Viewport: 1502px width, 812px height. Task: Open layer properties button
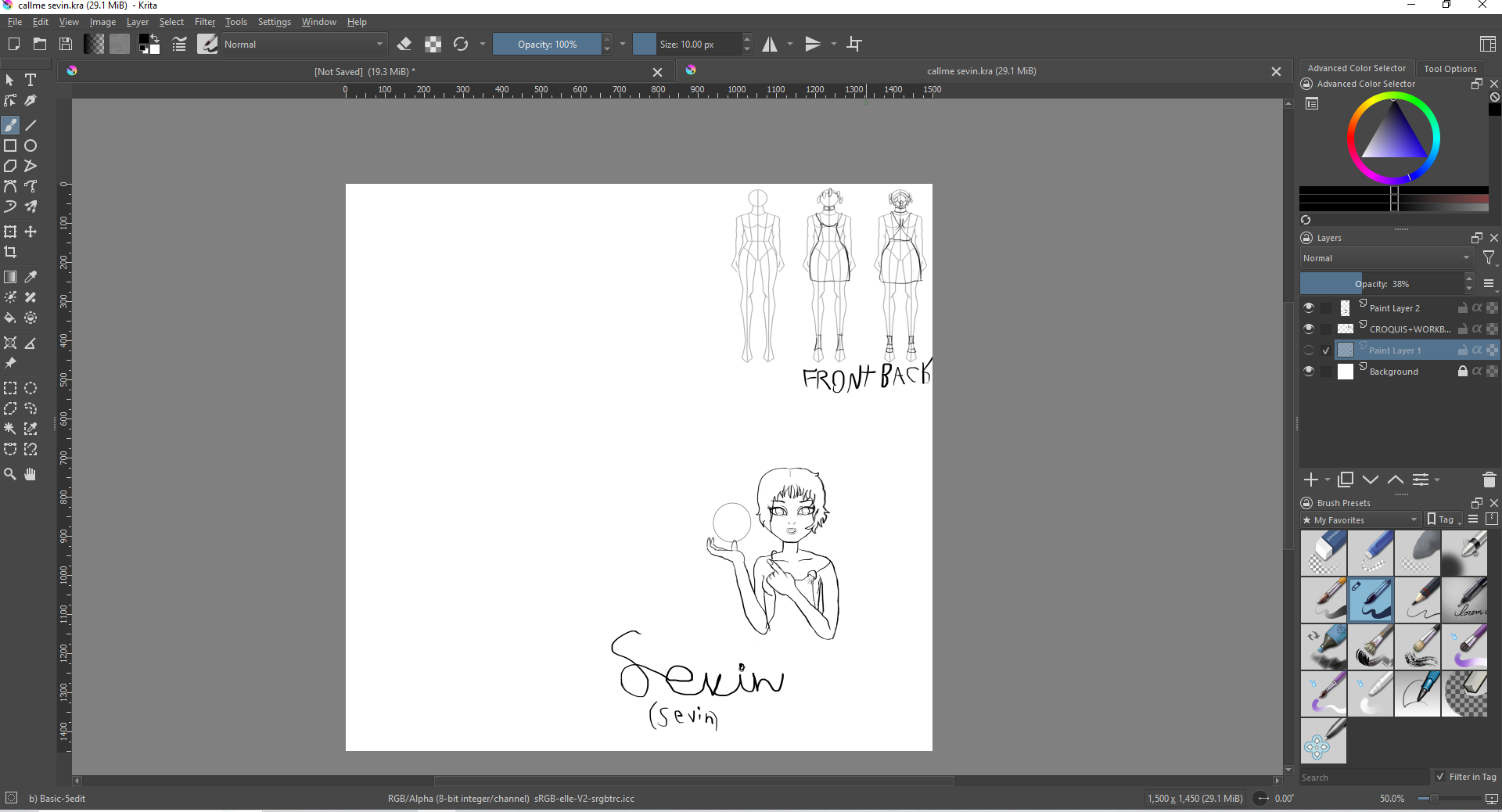tap(1421, 480)
